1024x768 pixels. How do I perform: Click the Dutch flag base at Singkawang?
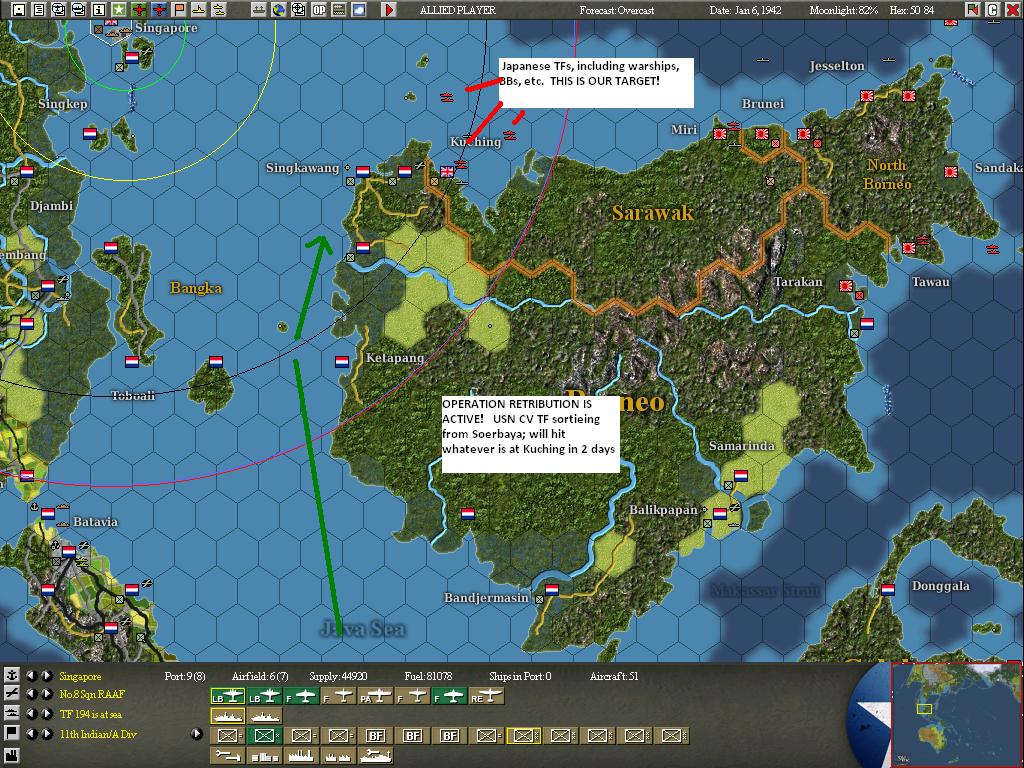click(363, 171)
